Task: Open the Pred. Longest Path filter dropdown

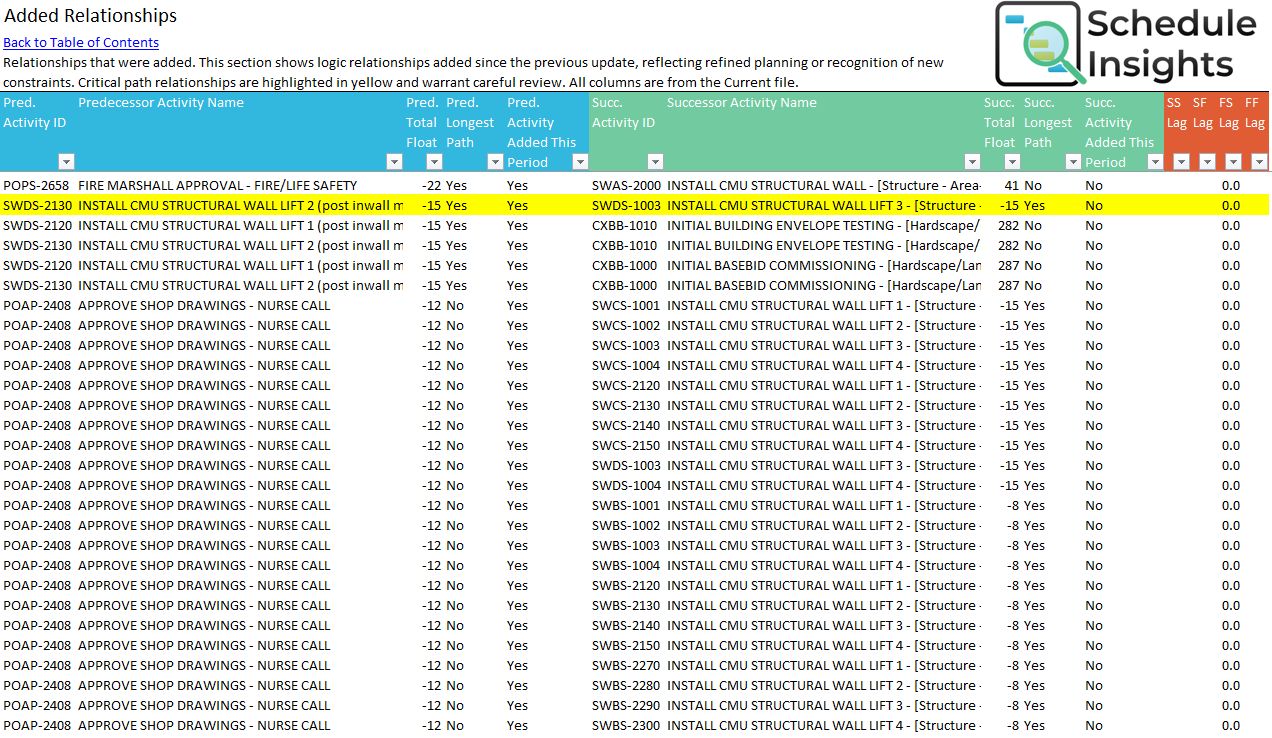Action: [x=494, y=162]
